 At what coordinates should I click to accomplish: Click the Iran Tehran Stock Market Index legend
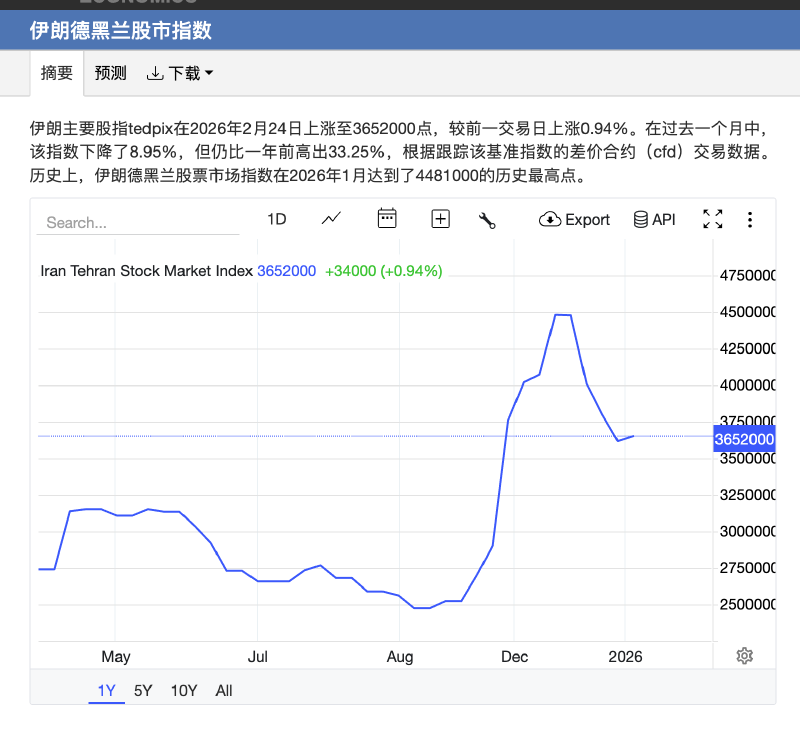pyautogui.click(x=146, y=270)
